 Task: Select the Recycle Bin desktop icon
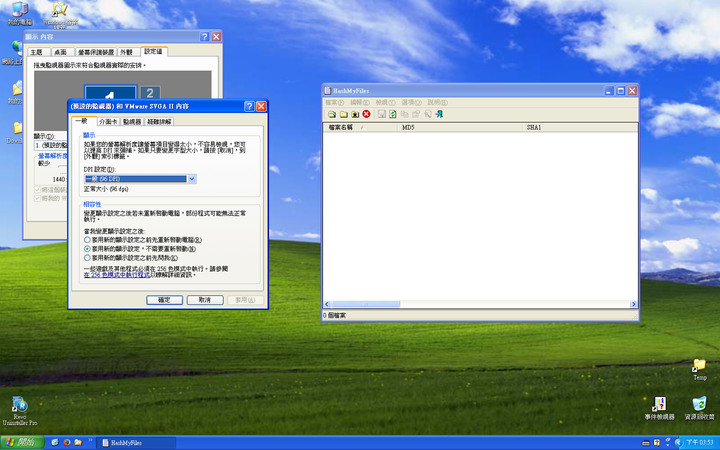[x=699, y=408]
